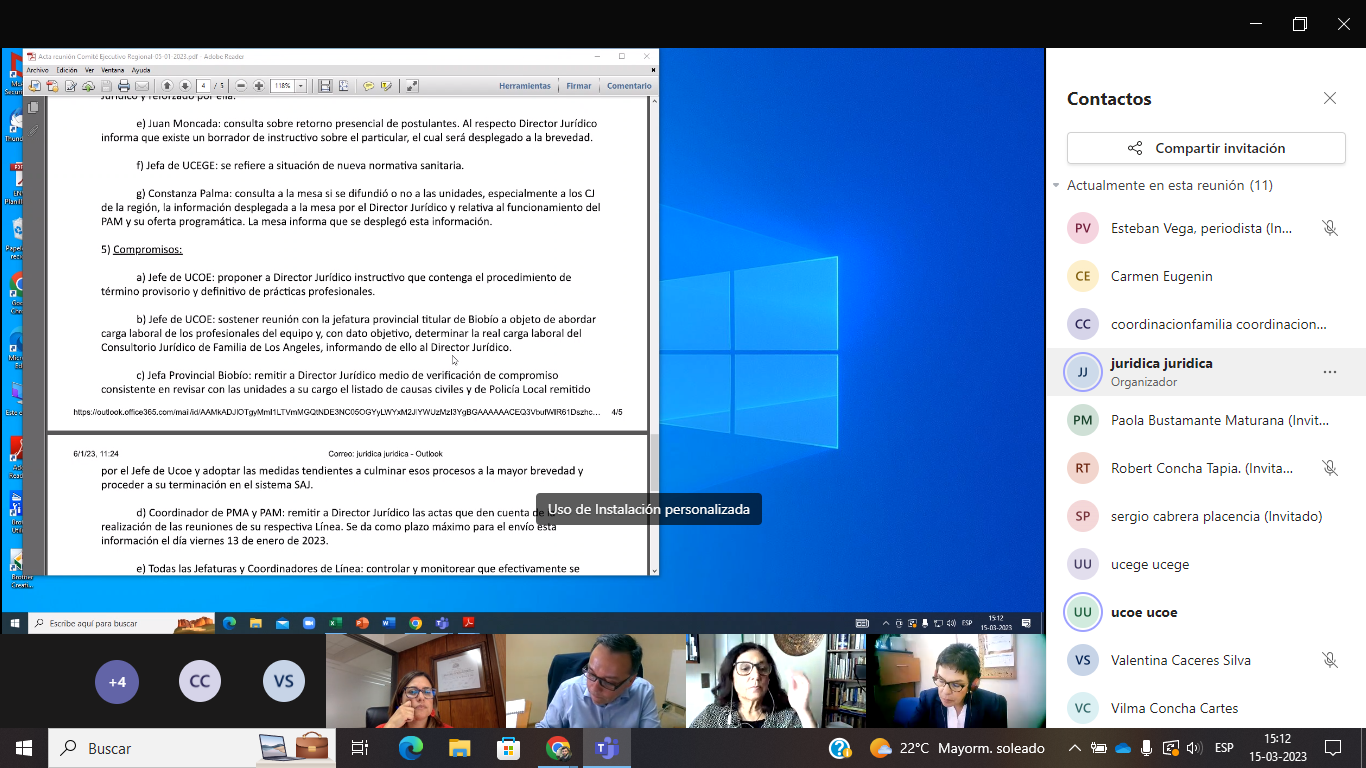Open the Archivo menu in Adobe Reader
This screenshot has height=768, width=1366.
(x=37, y=70)
